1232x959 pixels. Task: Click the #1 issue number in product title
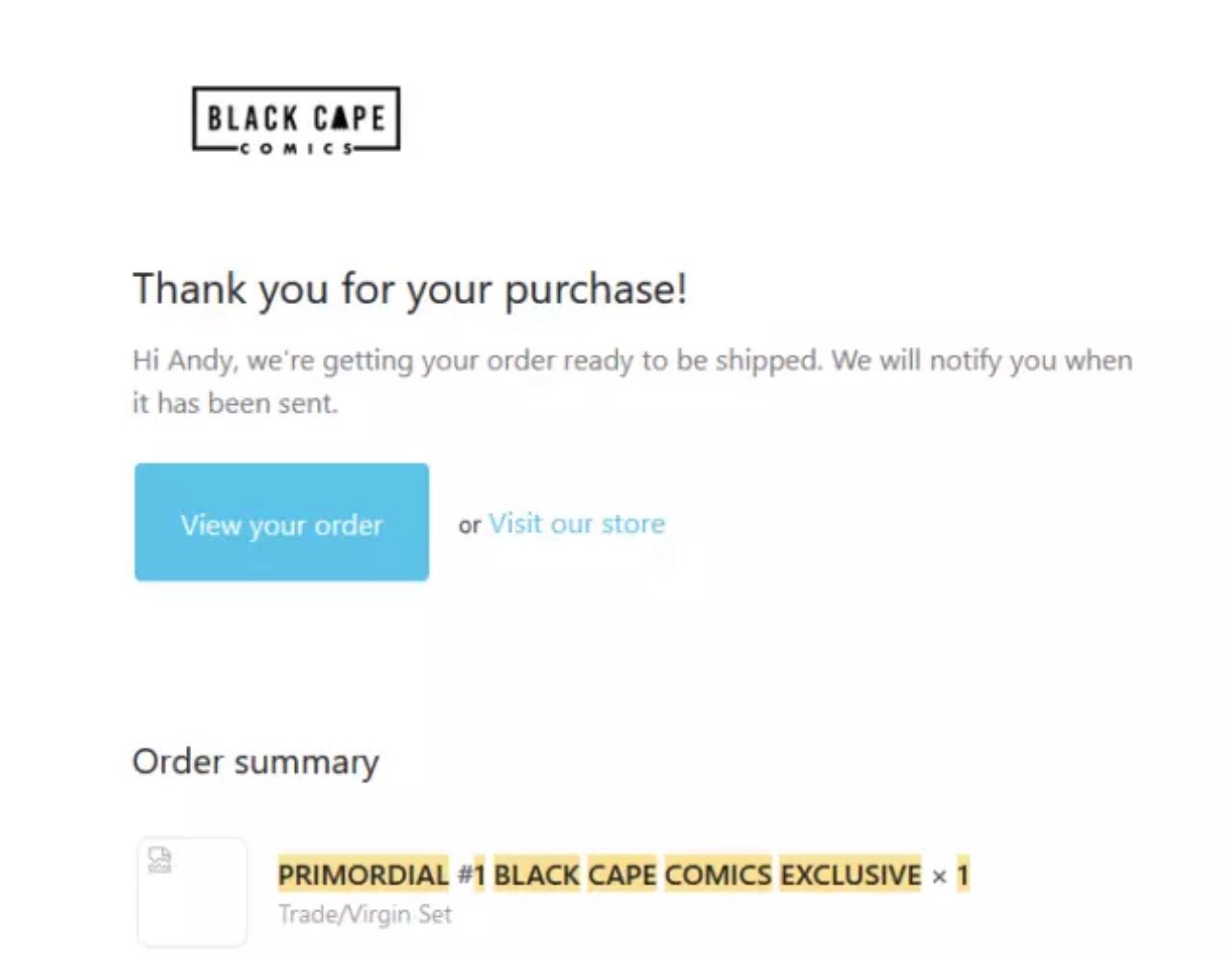point(472,874)
